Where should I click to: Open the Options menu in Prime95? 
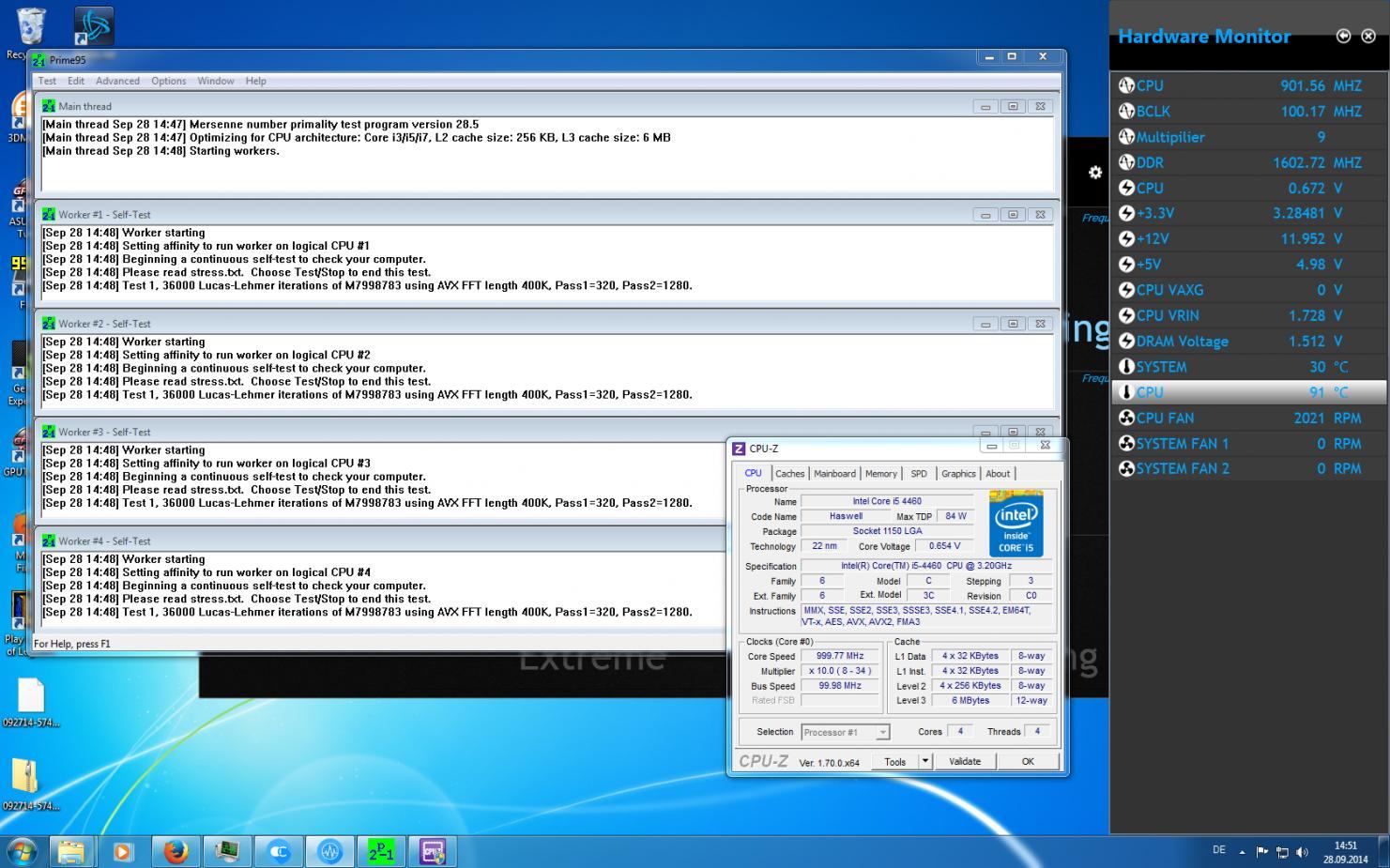click(x=169, y=81)
